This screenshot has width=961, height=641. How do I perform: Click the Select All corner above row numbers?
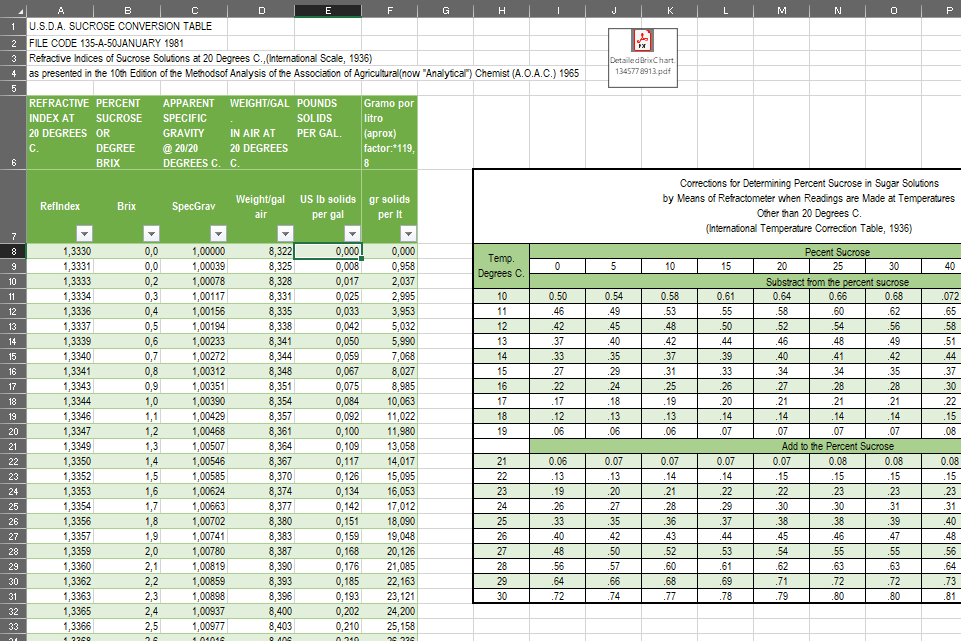click(x=13, y=10)
